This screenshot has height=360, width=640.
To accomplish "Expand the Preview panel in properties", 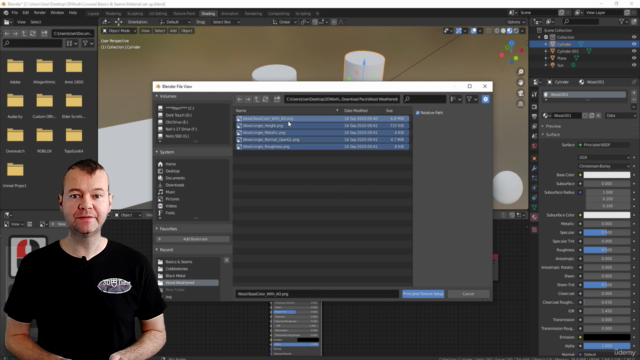I will click(x=543, y=126).
